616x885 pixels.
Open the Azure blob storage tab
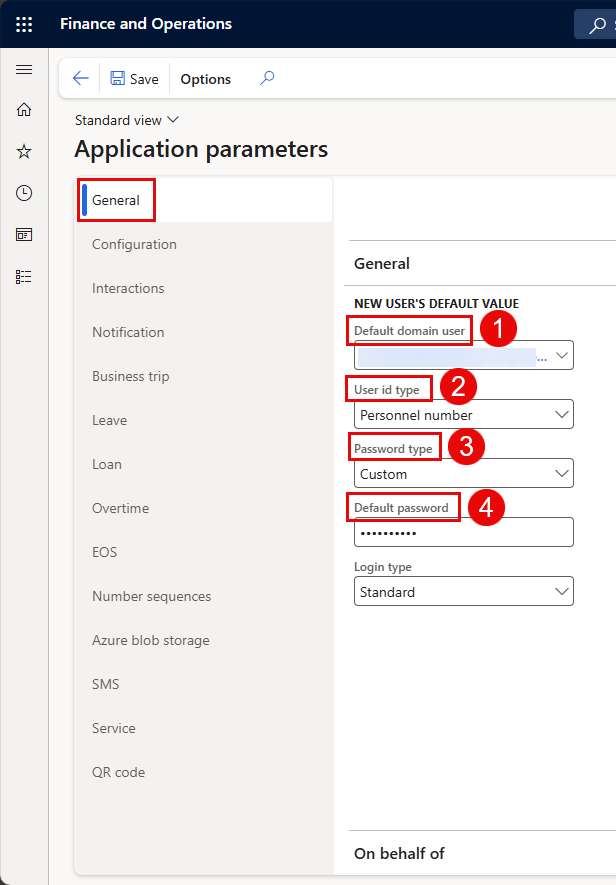(x=150, y=640)
